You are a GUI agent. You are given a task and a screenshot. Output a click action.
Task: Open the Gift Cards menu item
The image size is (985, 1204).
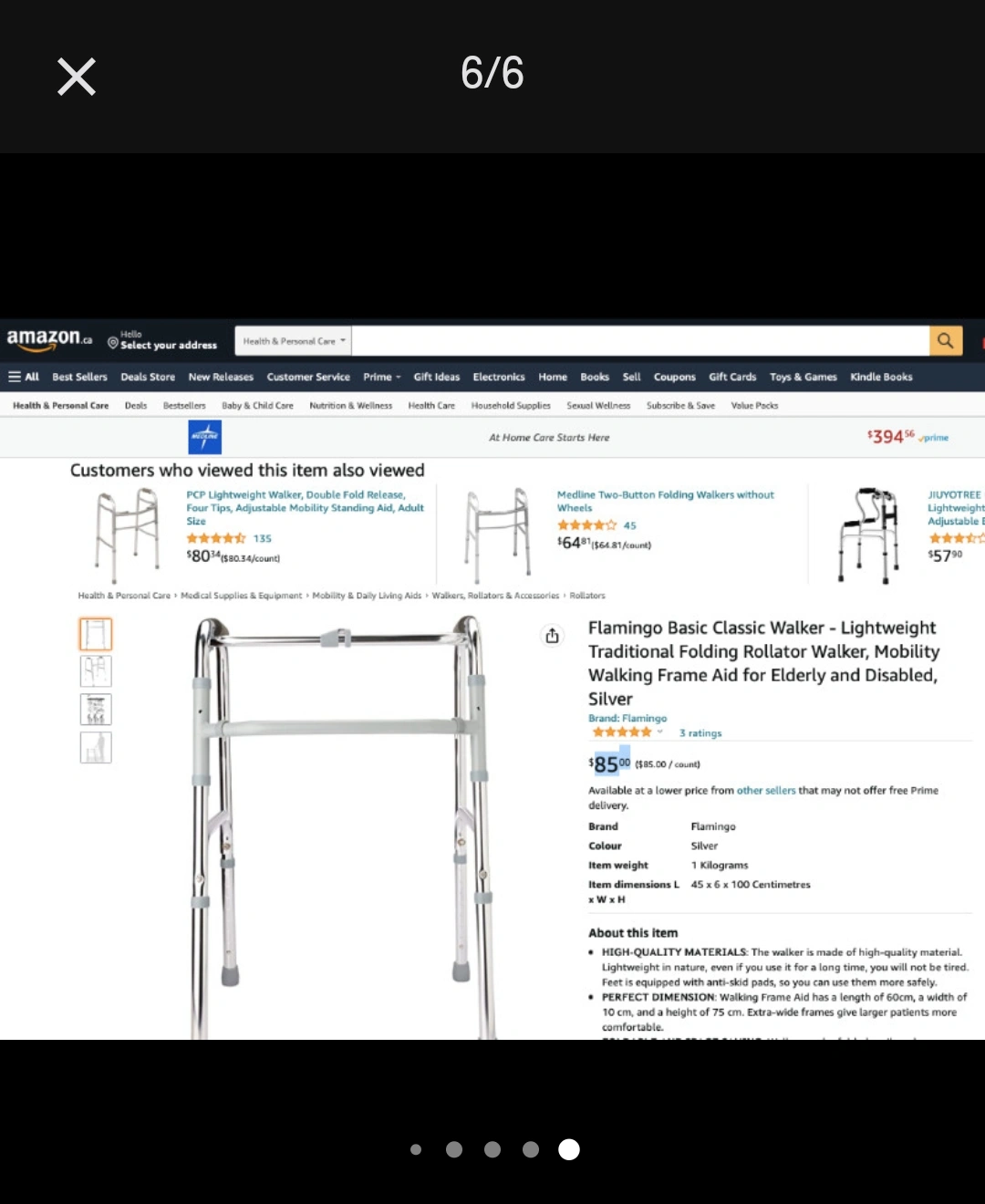click(x=732, y=377)
